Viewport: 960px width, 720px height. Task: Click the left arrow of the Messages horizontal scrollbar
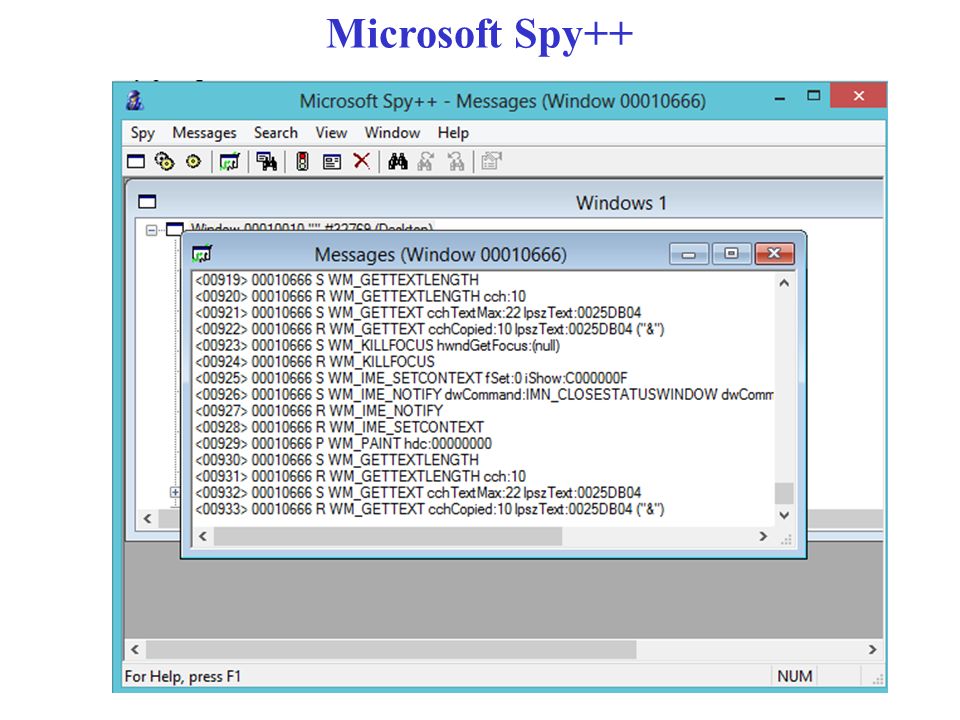(203, 537)
